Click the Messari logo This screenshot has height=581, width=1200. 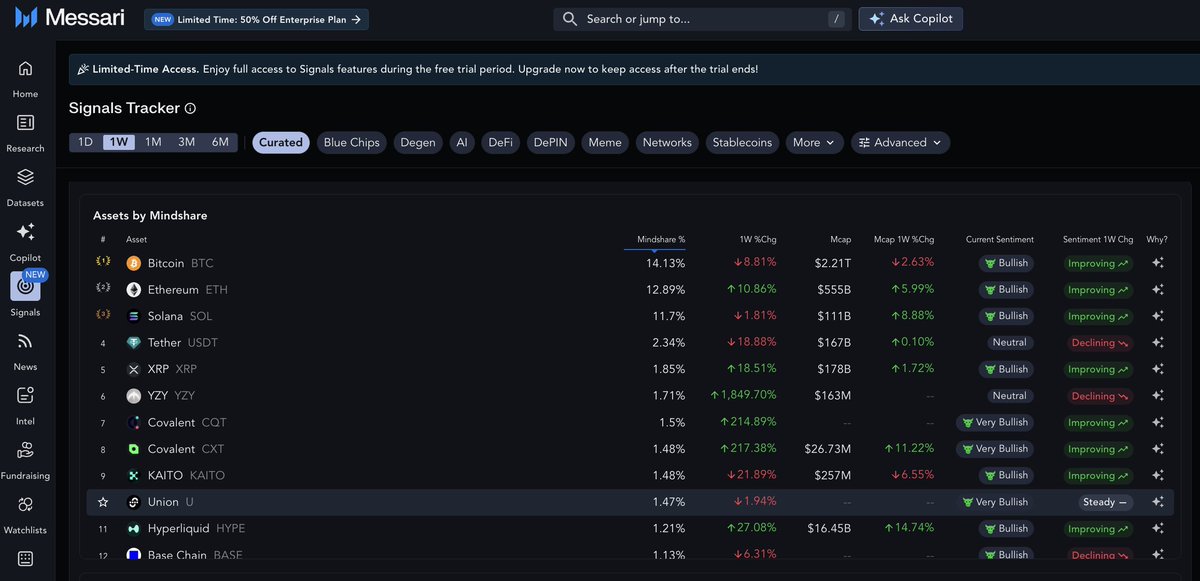69,18
